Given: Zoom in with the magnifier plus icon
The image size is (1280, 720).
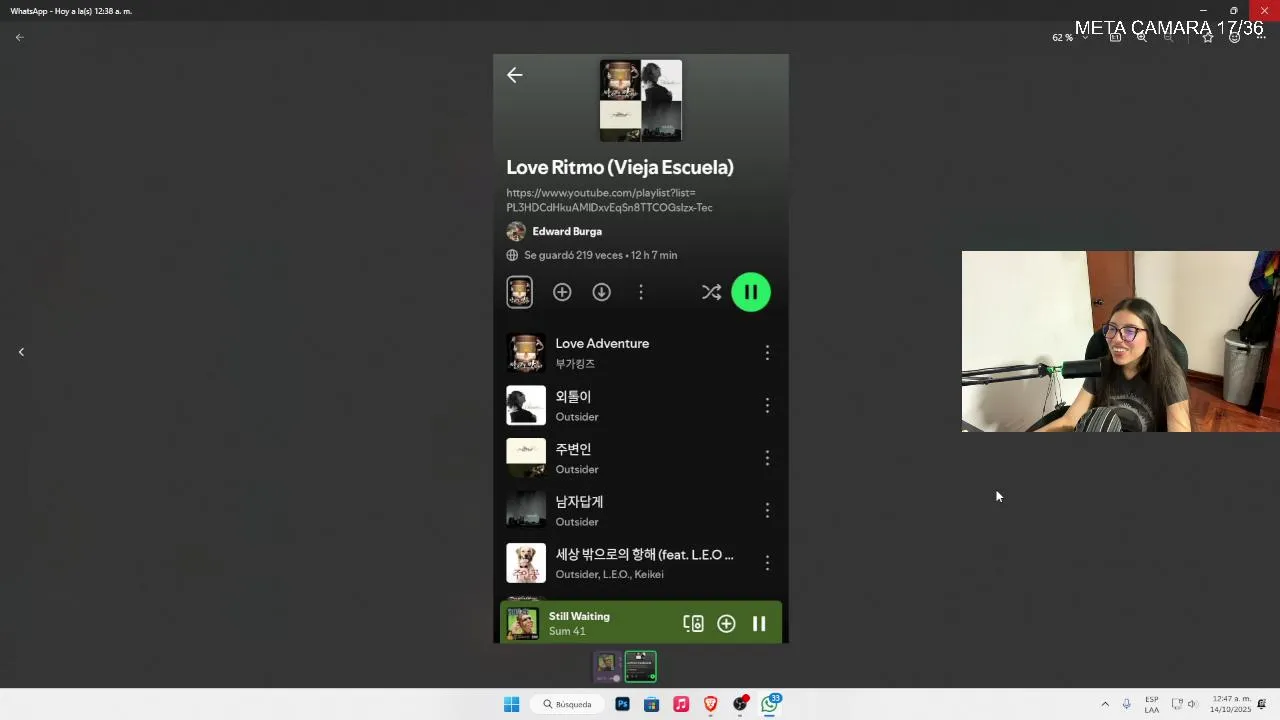Looking at the screenshot, I should click(1141, 37).
